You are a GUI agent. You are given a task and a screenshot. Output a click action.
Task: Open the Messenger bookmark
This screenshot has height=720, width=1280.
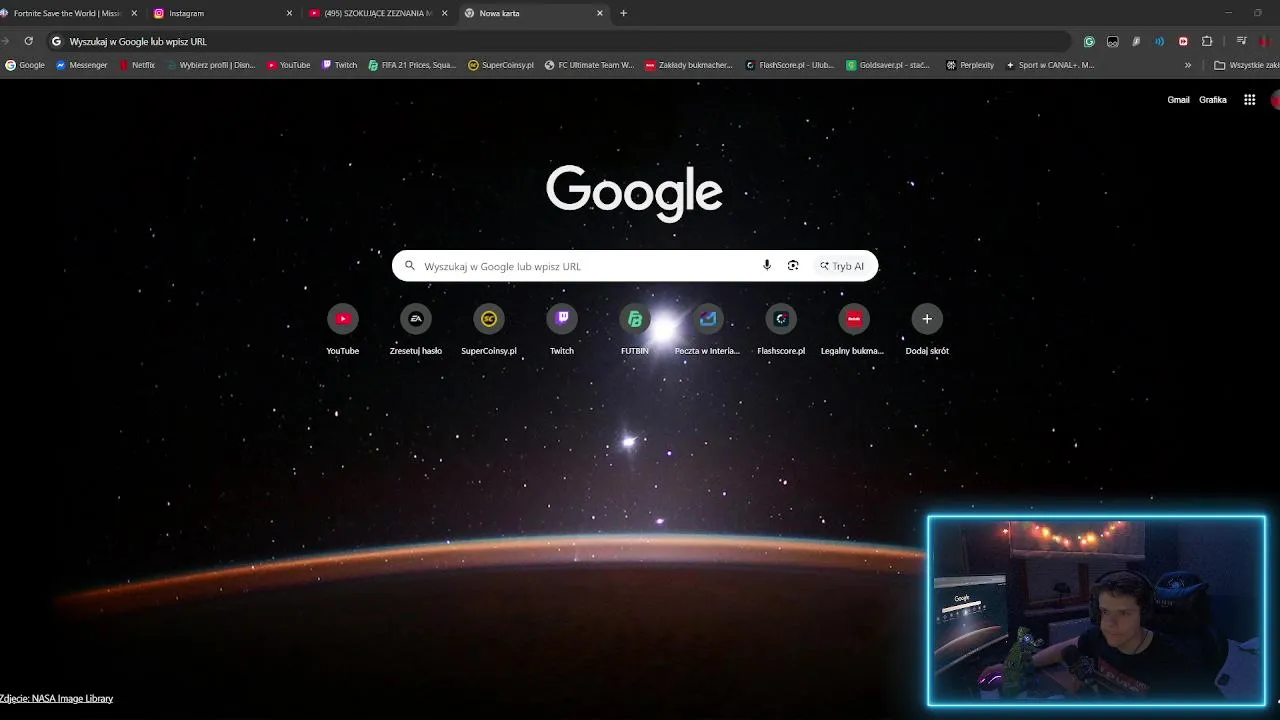pyautogui.click(x=82, y=65)
